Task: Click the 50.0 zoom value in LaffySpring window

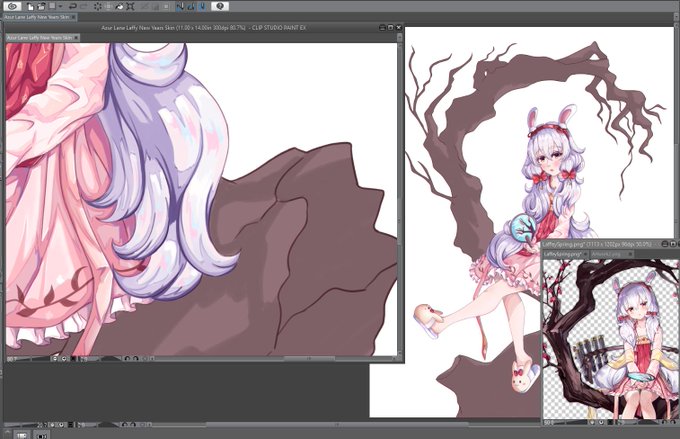Action: (549, 422)
